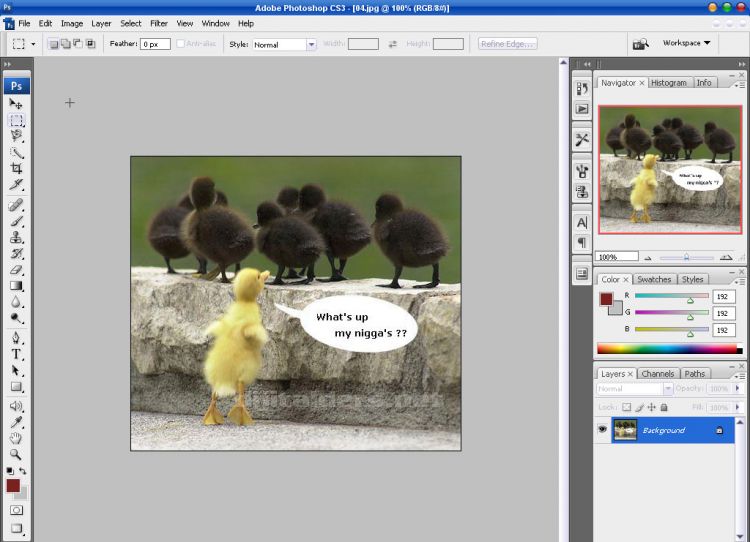
Task: Click the Navigator zoom percentage field
Action: (617, 257)
